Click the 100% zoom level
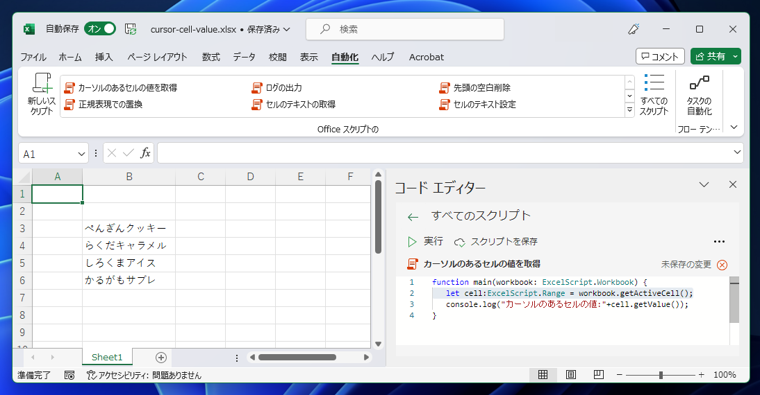This screenshot has height=395, width=760. pos(725,375)
